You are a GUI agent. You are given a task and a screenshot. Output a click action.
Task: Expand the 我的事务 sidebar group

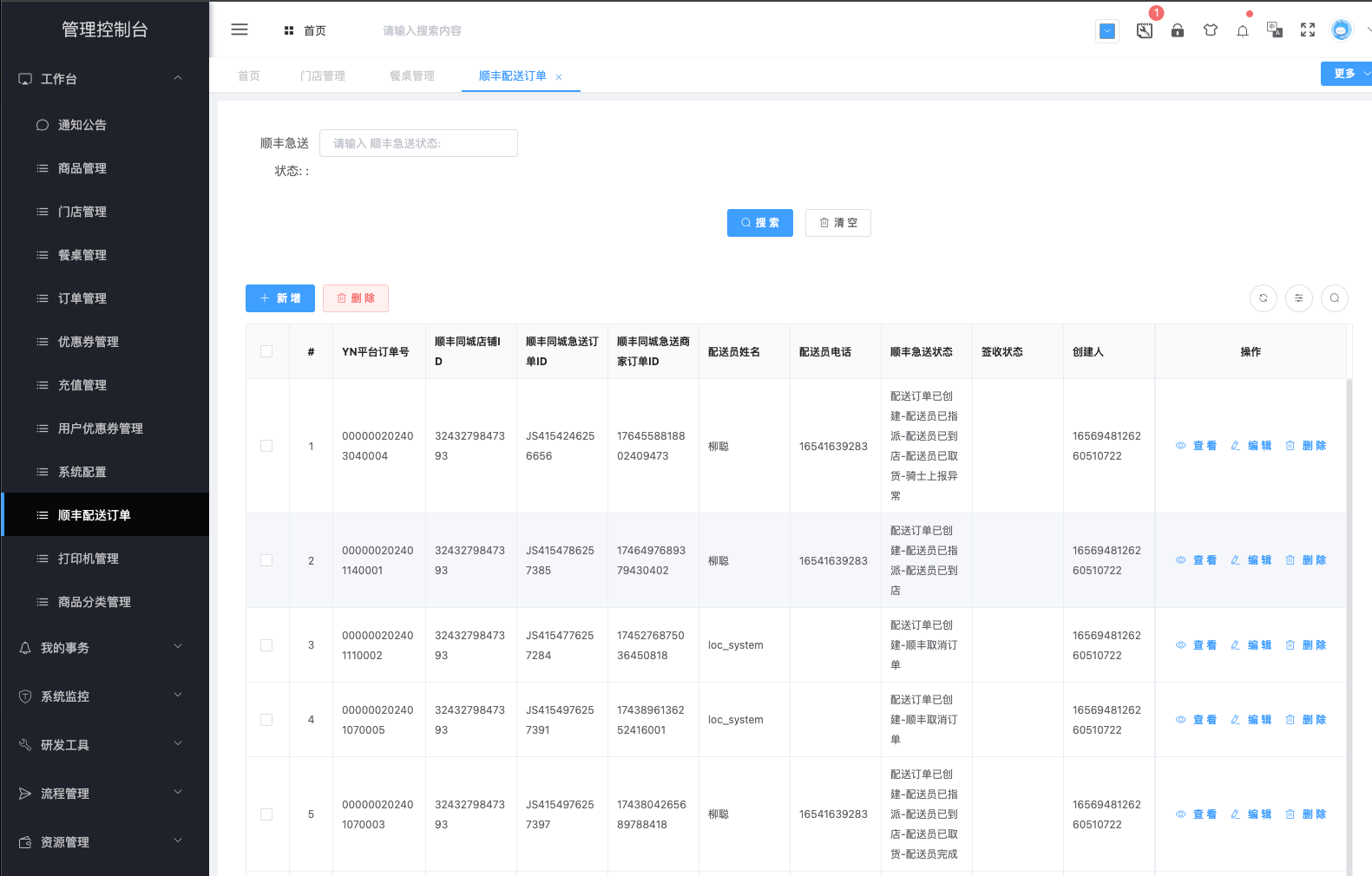coord(105,648)
